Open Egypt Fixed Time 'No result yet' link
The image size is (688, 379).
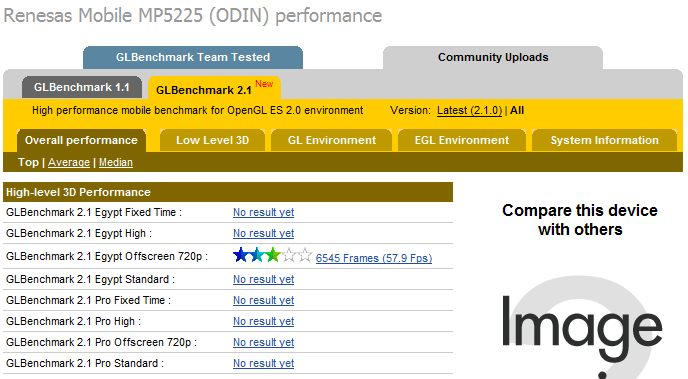263,212
